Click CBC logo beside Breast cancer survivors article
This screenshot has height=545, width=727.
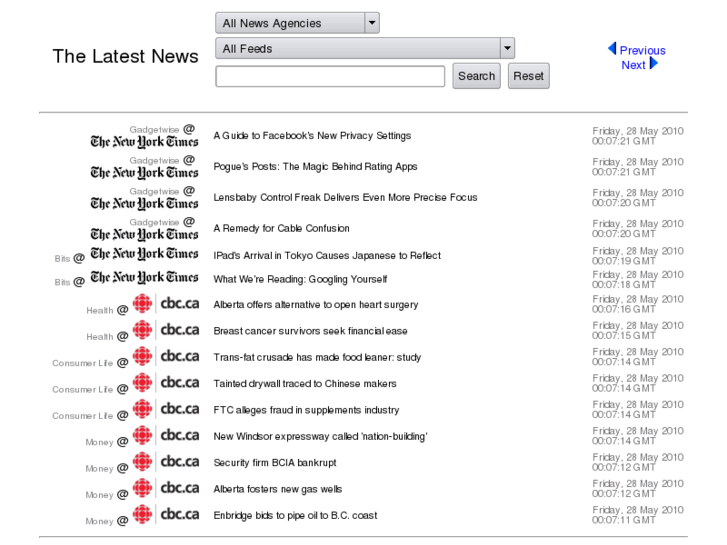point(166,330)
